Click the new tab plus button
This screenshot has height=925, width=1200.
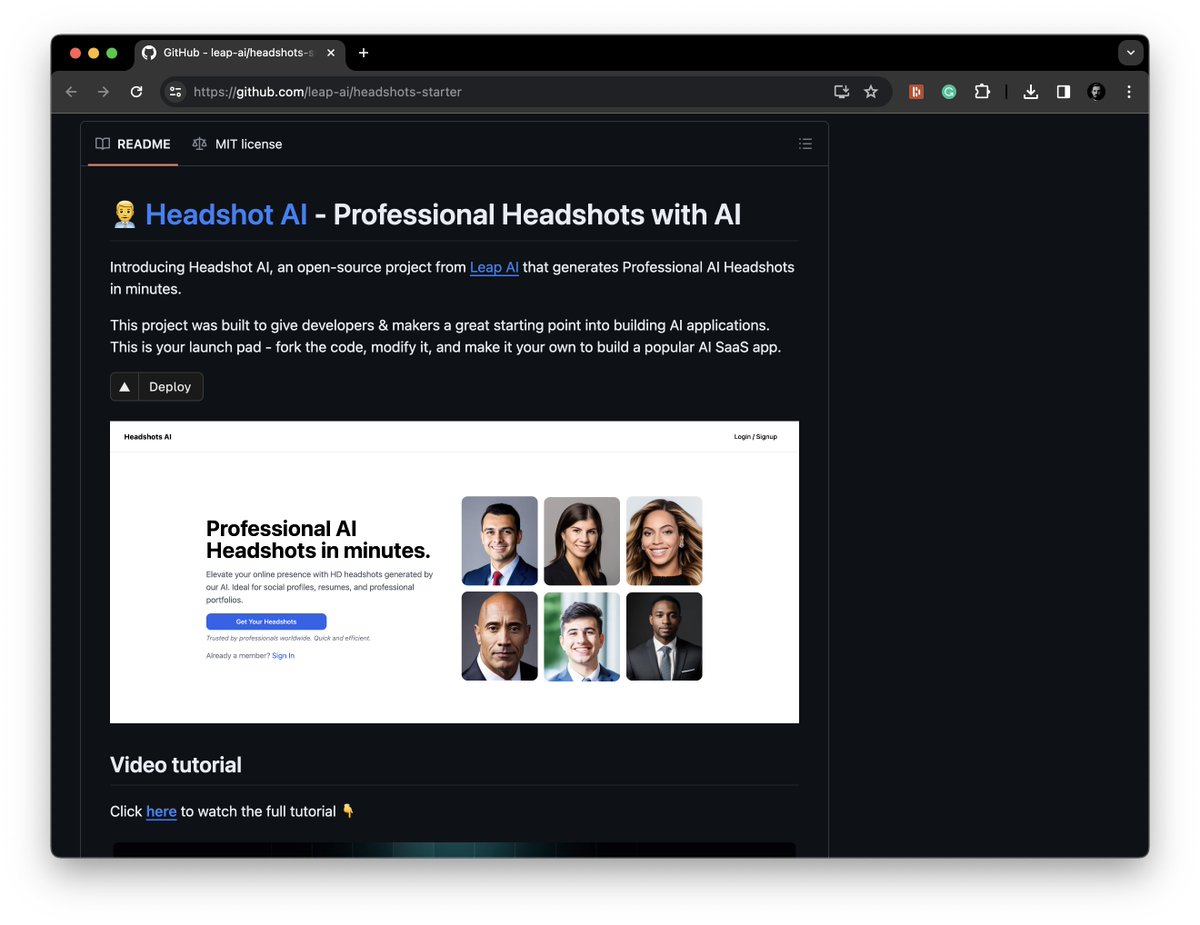coord(363,53)
